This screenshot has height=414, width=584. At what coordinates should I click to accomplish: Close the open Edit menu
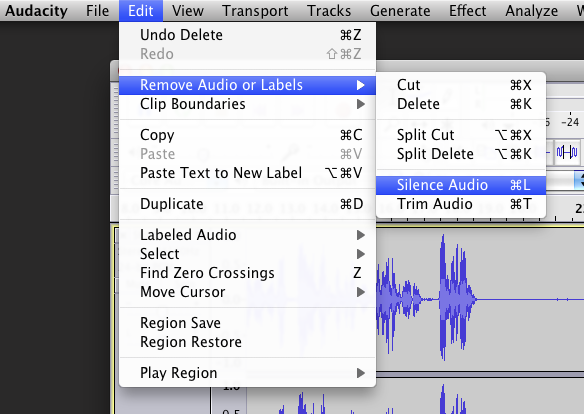point(141,10)
